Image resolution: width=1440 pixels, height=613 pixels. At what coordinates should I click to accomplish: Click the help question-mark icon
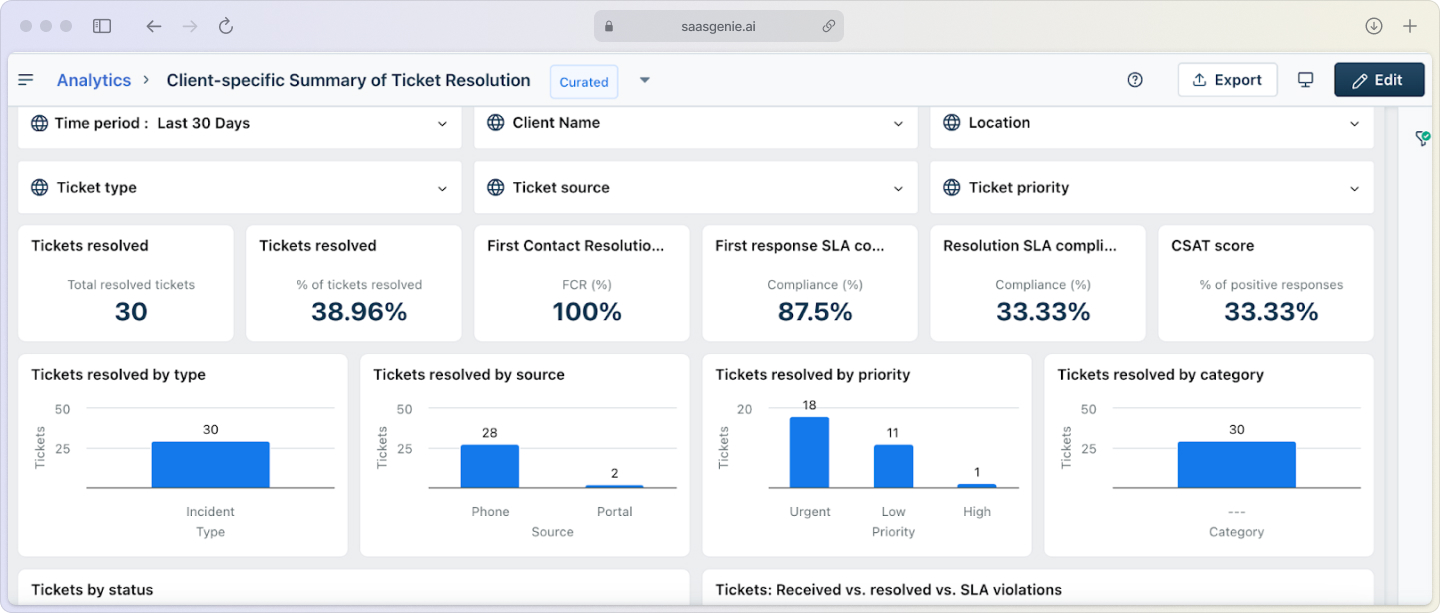click(1135, 79)
